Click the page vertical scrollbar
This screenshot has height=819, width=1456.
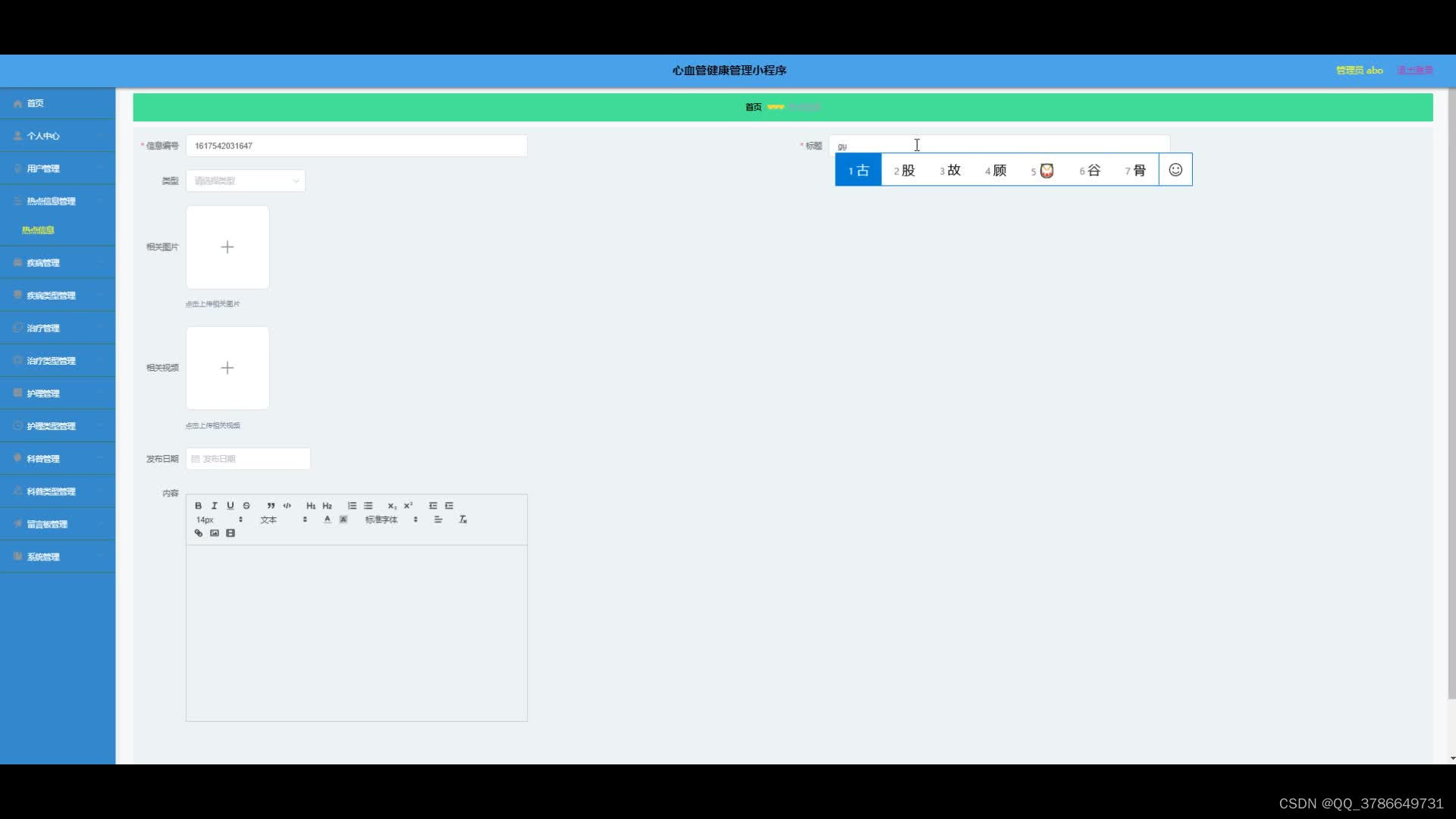click(1452, 394)
